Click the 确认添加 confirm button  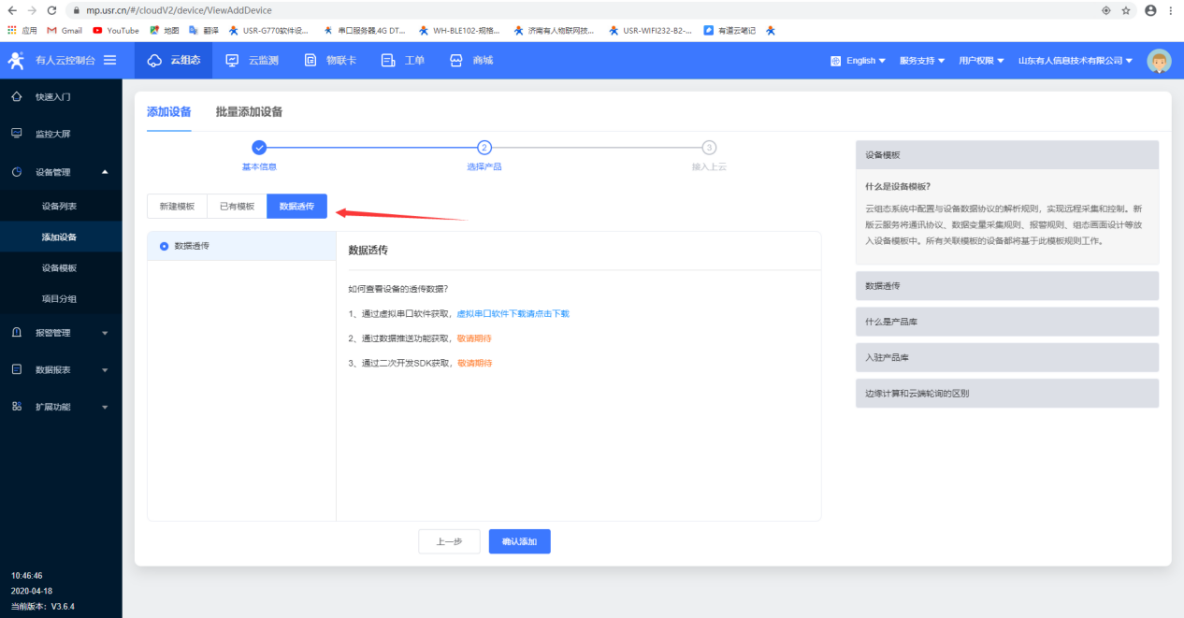(x=519, y=541)
